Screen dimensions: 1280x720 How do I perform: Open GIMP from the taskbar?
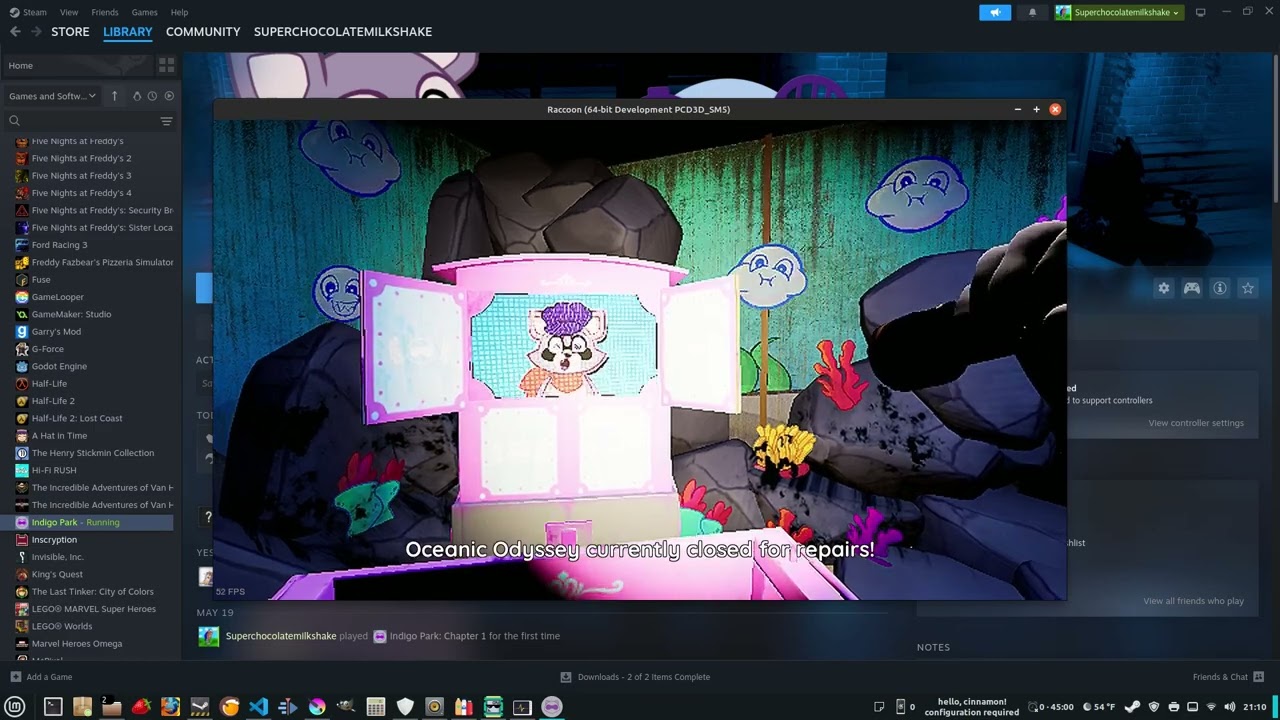[x=346, y=707]
